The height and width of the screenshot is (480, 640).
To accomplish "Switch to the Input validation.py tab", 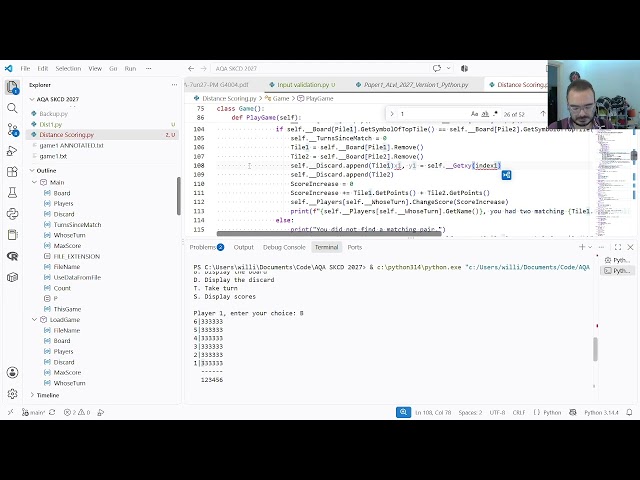I will 302,85.
